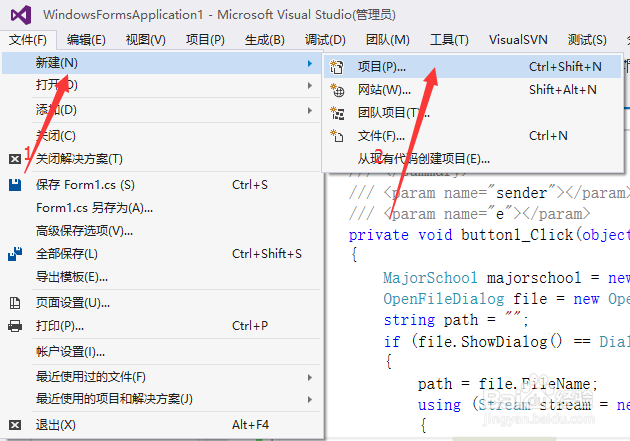Screen dimensions: 630x441
Task: Open the VisualSVN menu
Action: tap(518, 40)
